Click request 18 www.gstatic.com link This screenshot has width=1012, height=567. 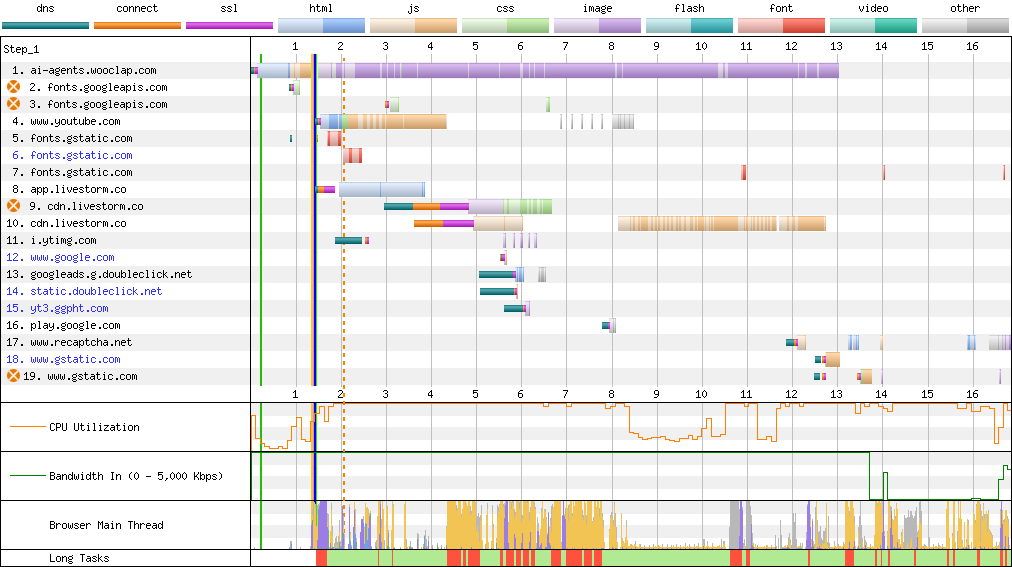[75, 359]
